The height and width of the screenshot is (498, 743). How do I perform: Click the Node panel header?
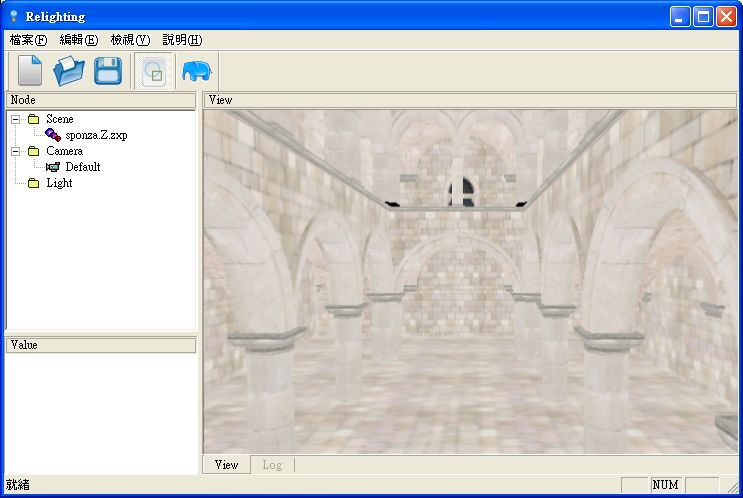[101, 100]
